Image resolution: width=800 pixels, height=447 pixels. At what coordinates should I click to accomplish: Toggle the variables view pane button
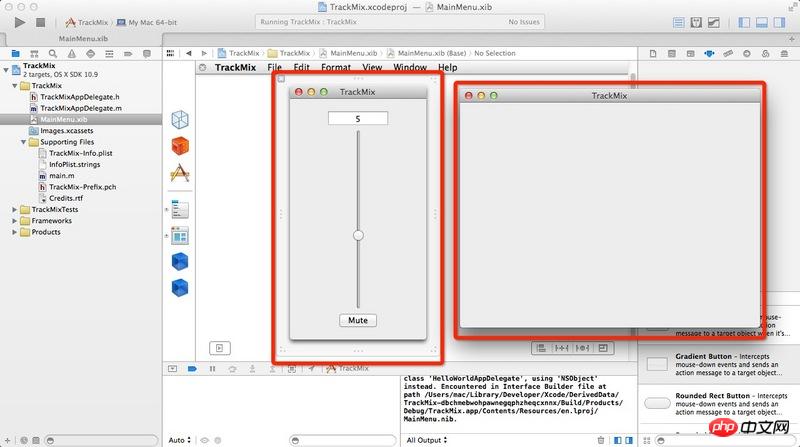[618, 440]
